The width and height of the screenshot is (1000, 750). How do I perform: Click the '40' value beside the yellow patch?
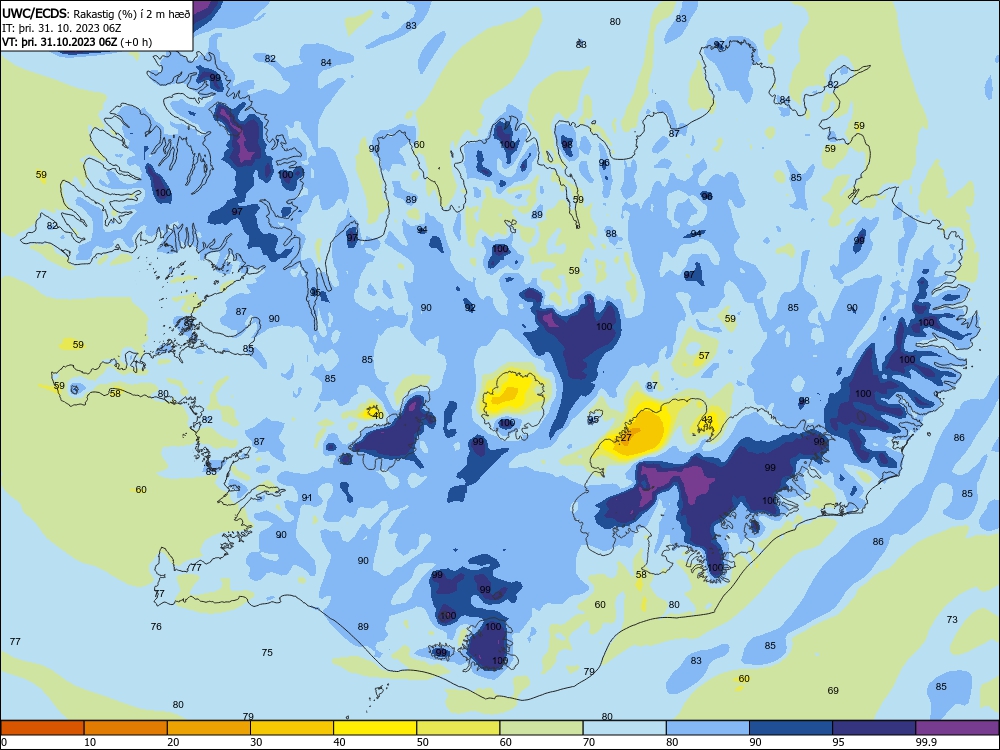pyautogui.click(x=378, y=416)
